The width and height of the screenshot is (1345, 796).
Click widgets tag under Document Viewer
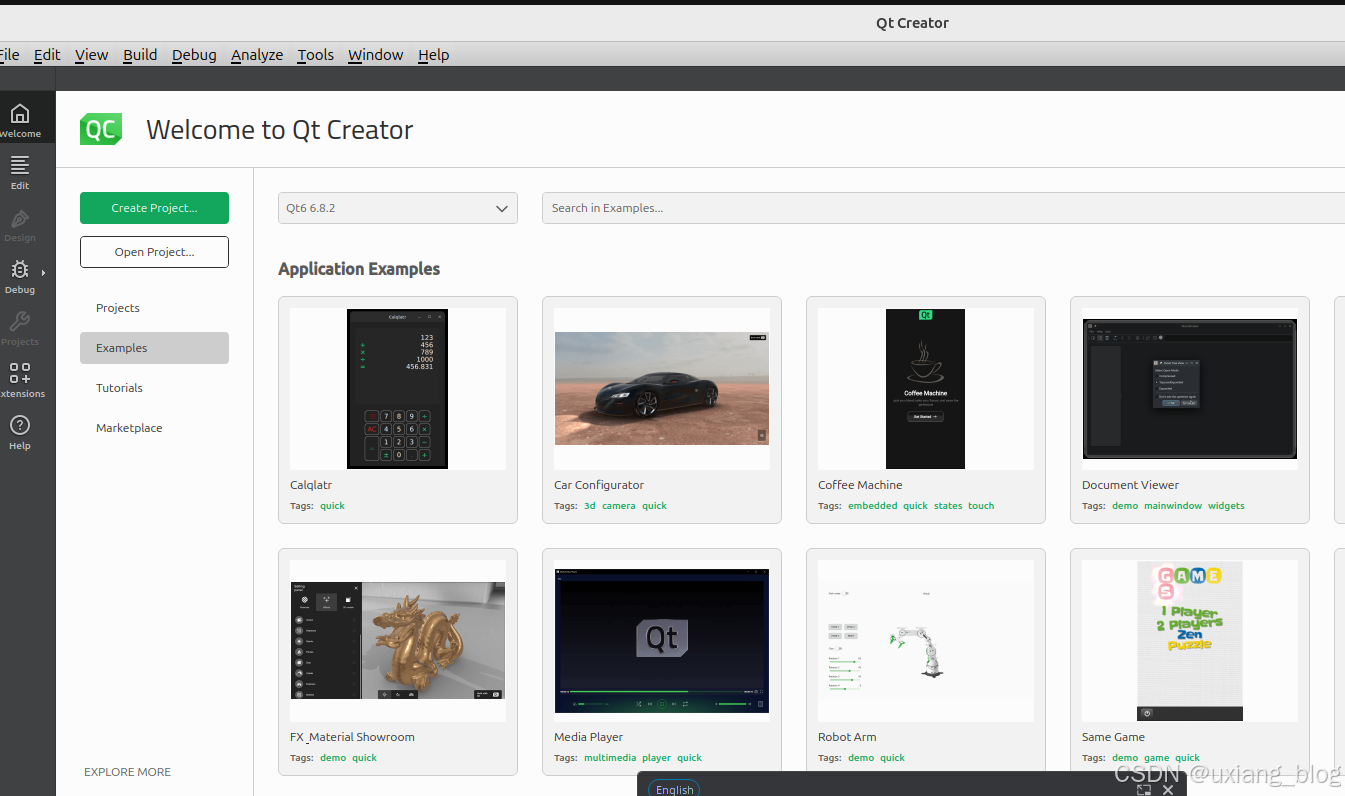click(1226, 506)
